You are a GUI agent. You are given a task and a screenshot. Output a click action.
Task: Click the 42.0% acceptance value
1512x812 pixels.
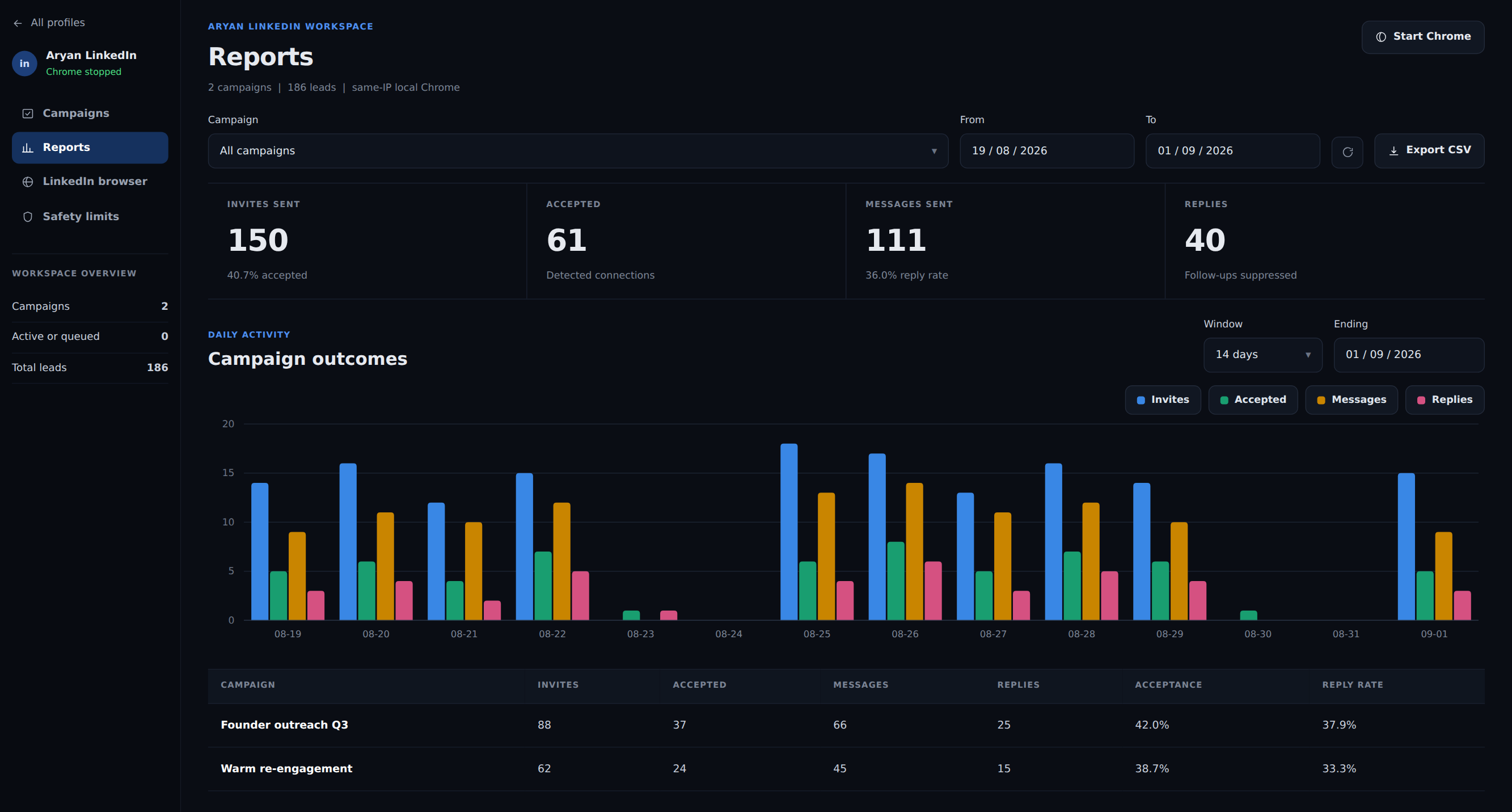1152,725
